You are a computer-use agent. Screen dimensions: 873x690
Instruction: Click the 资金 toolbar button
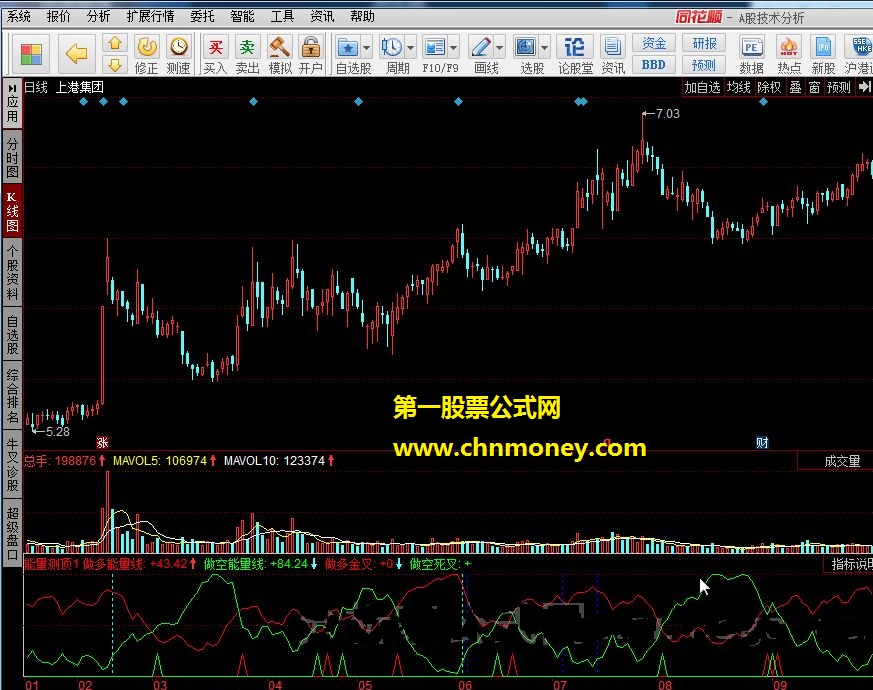pyautogui.click(x=654, y=43)
